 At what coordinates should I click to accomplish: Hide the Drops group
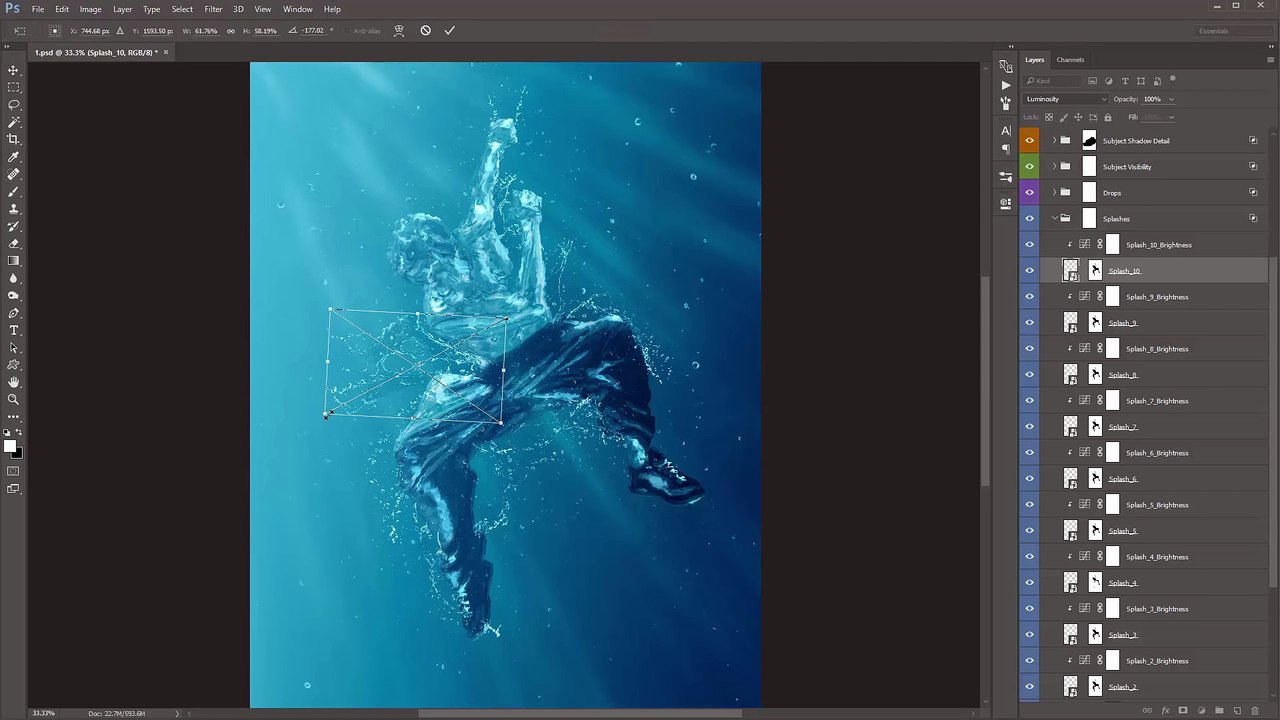(1029, 193)
